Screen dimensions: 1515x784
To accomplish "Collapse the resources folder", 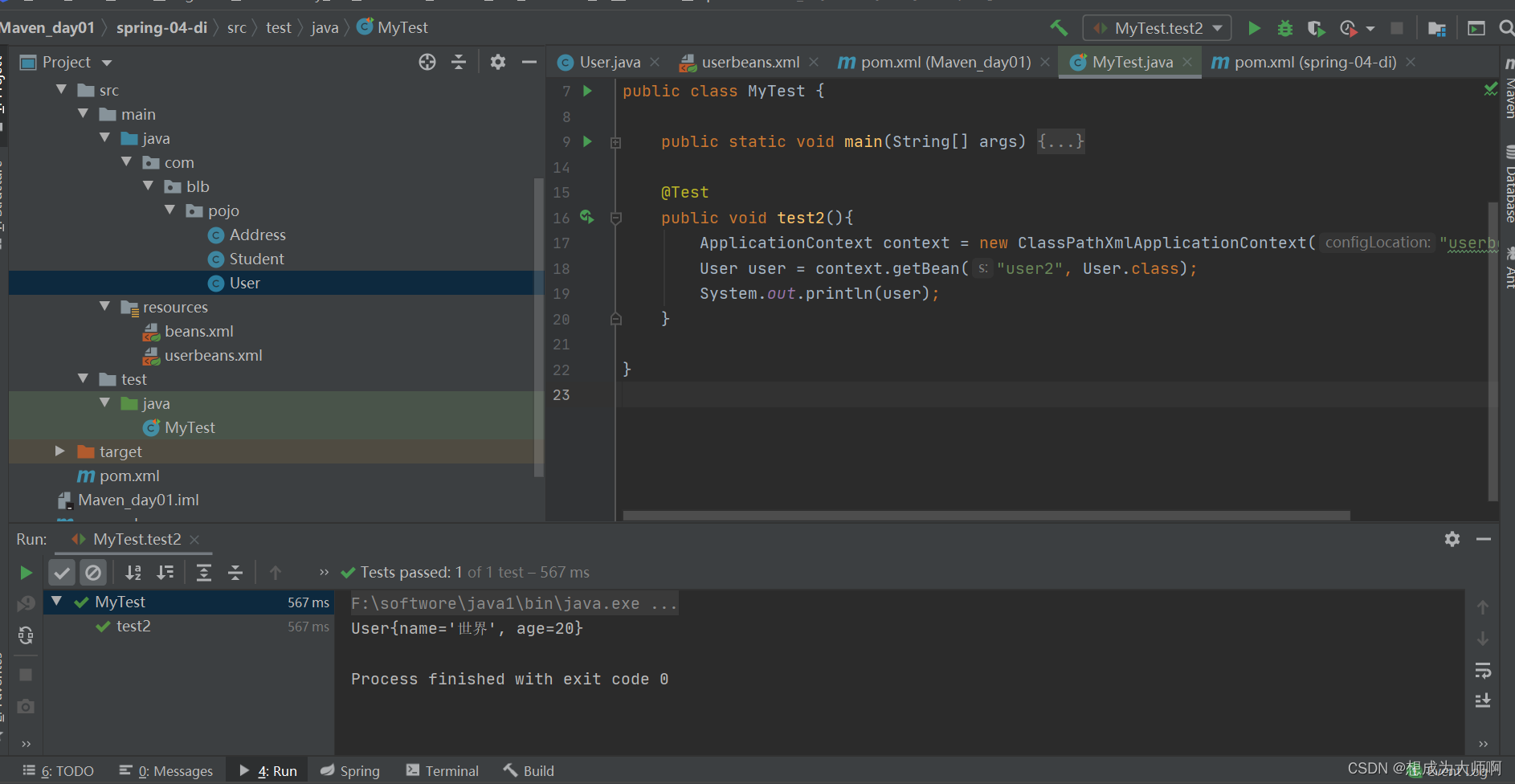I will click(x=104, y=307).
